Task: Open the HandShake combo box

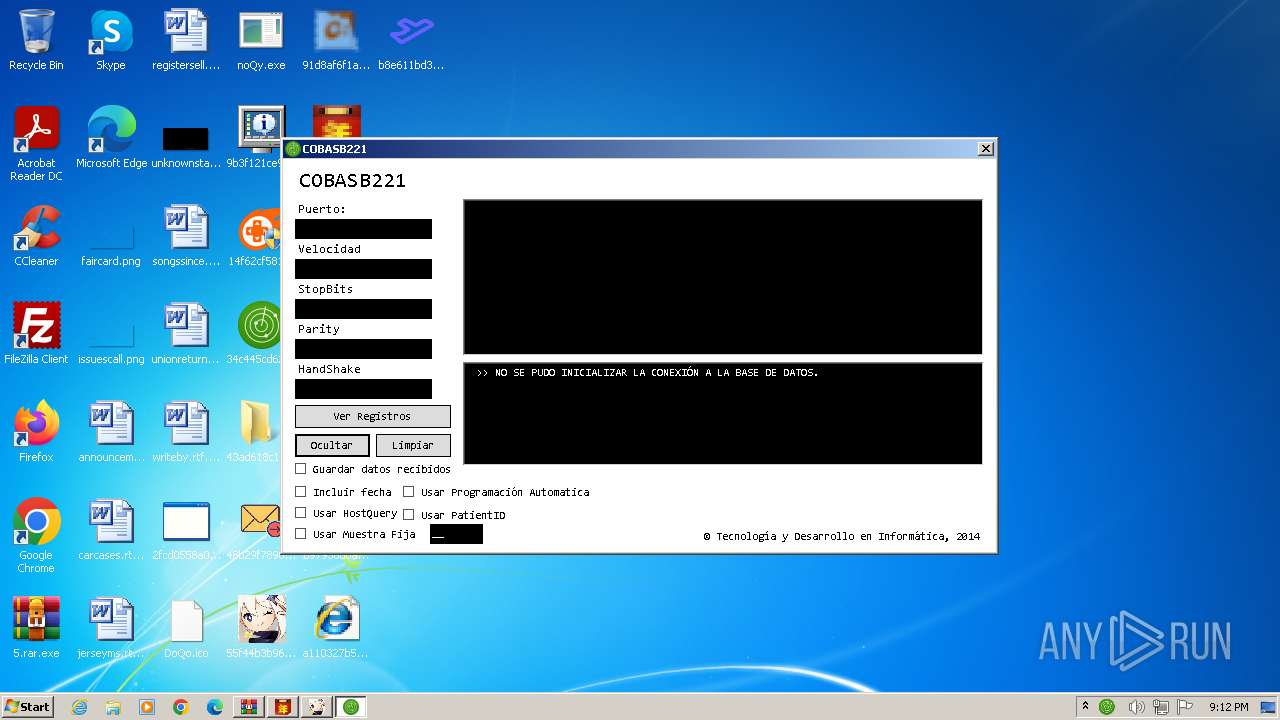Action: (x=363, y=389)
